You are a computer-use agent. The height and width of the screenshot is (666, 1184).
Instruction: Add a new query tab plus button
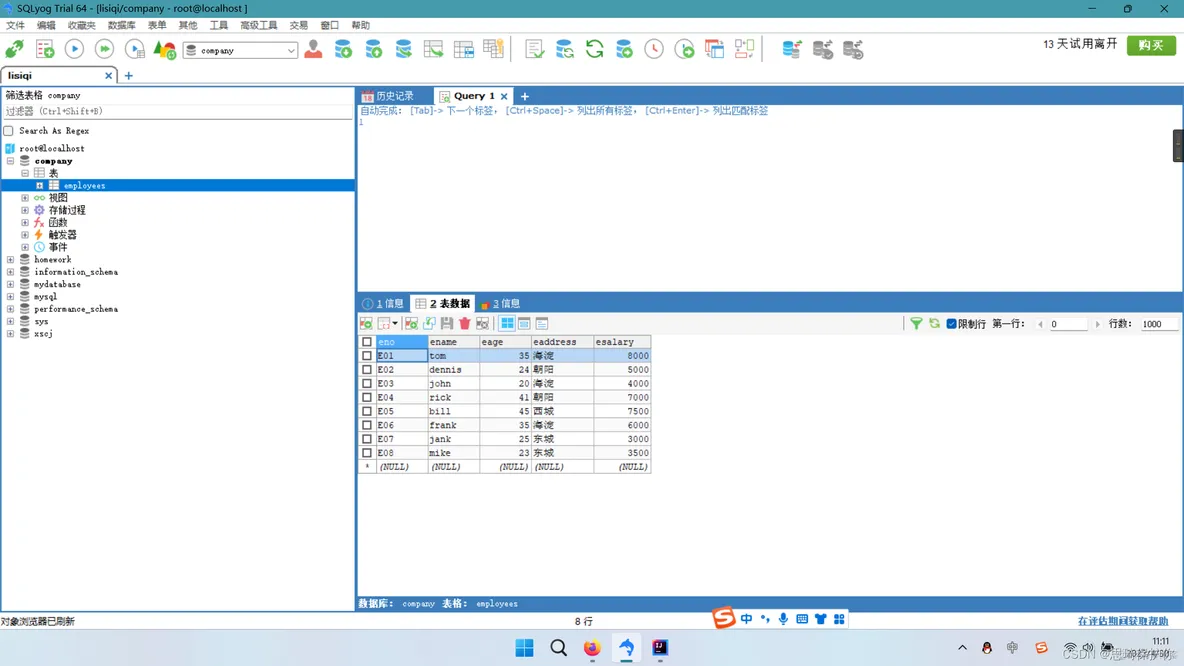pyautogui.click(x=525, y=97)
